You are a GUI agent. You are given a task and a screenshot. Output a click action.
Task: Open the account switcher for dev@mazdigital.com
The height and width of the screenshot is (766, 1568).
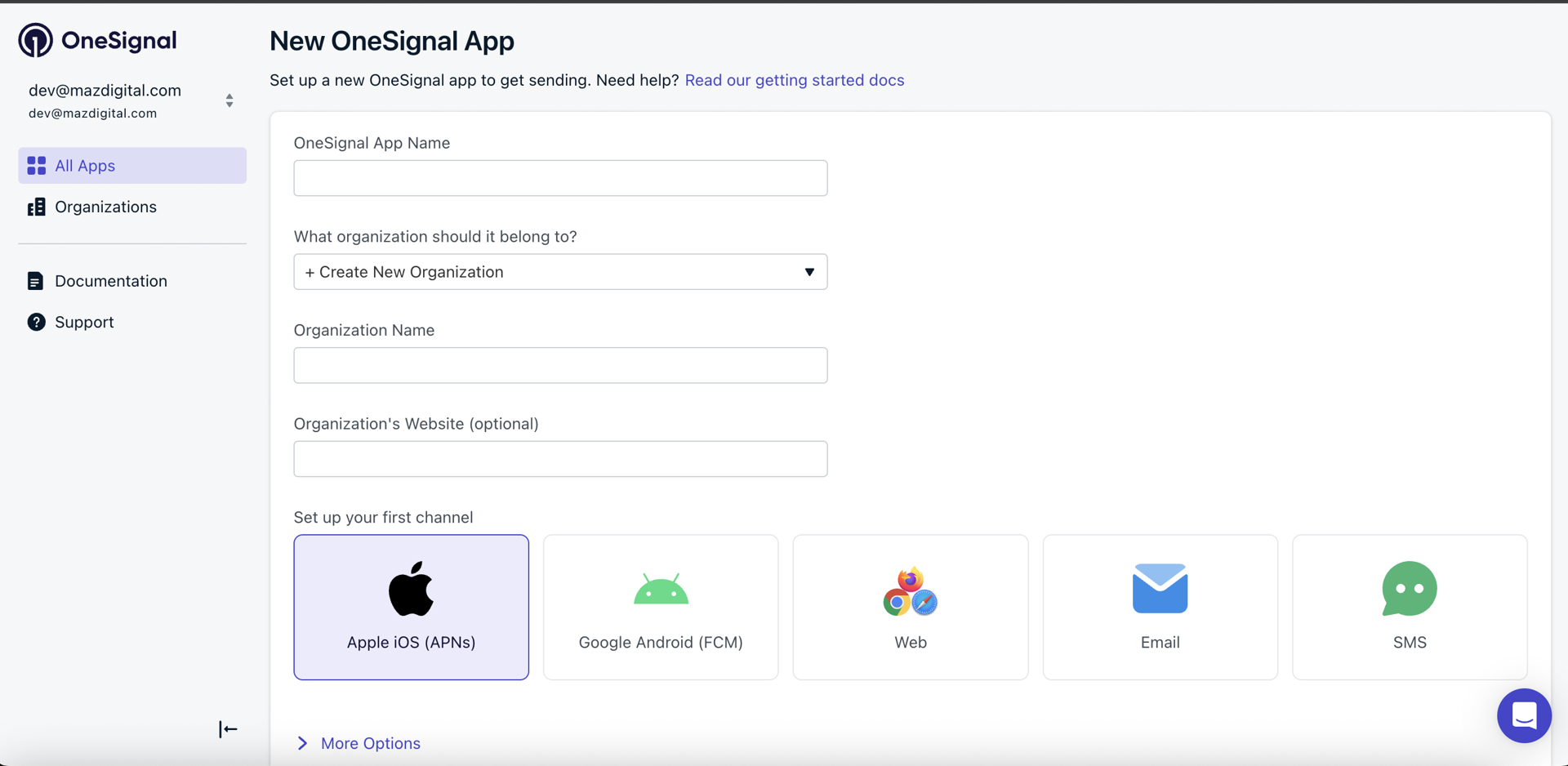229,100
